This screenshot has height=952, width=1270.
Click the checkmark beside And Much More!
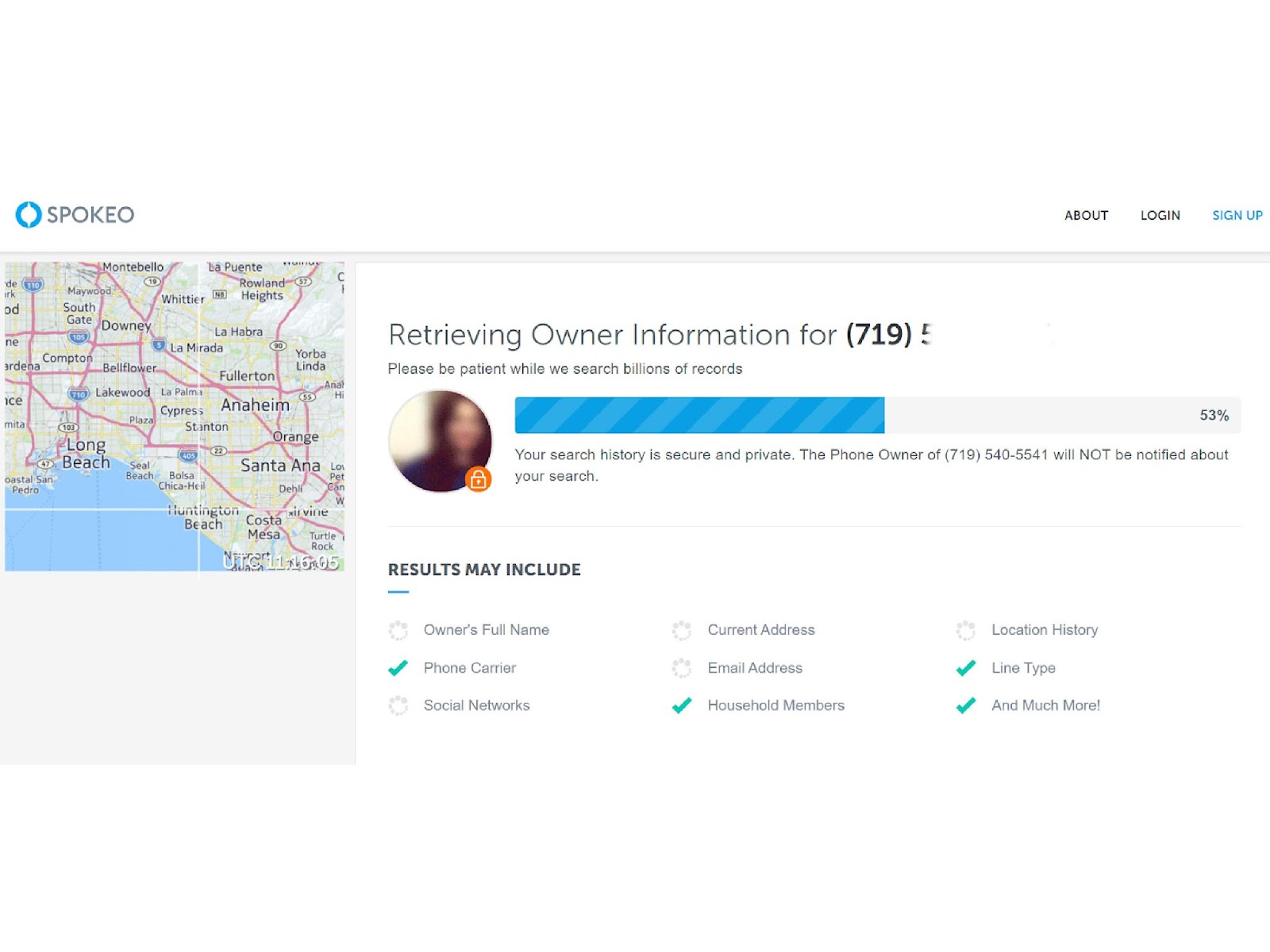965,705
